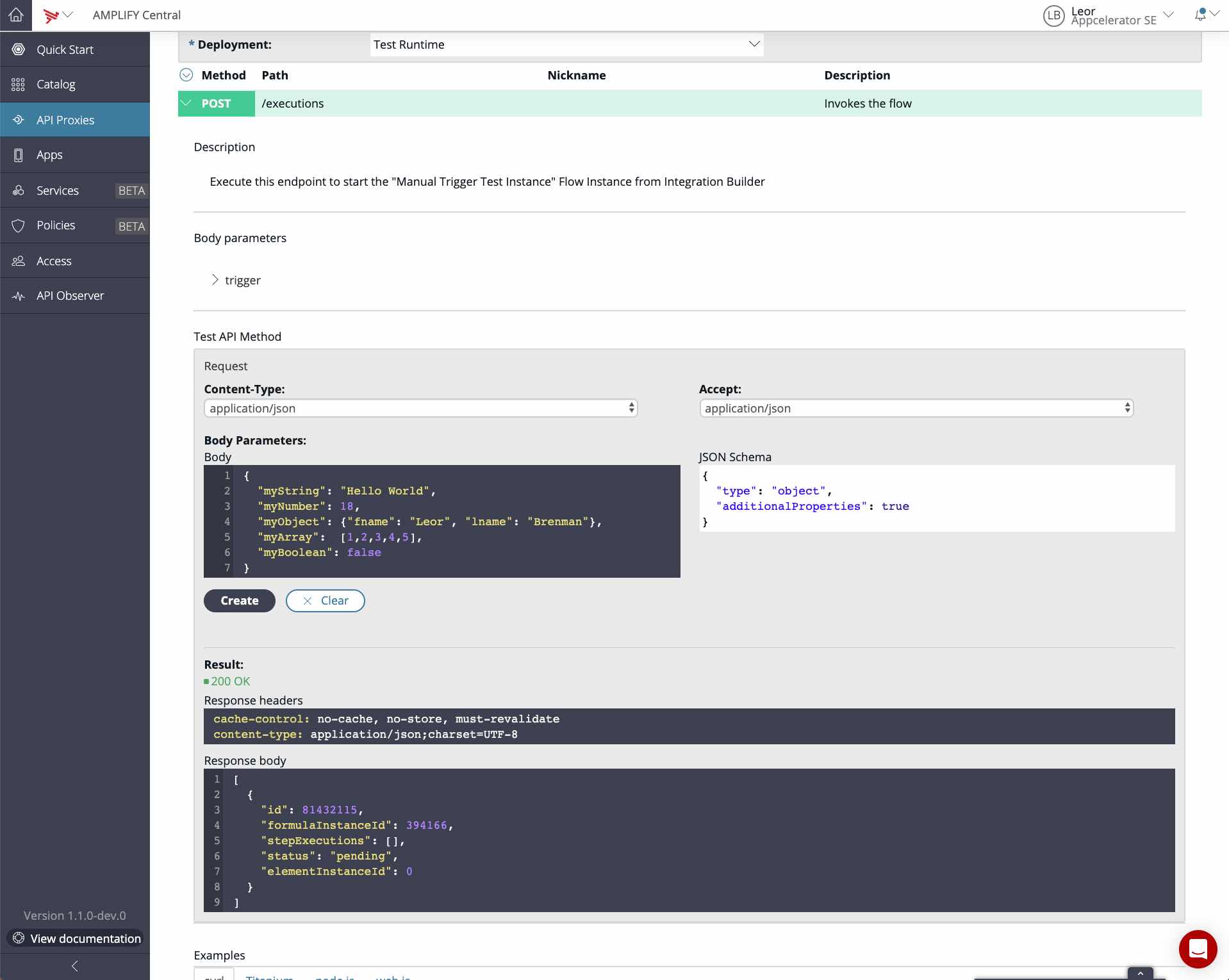The height and width of the screenshot is (980, 1229).
Task: Change the Accept dropdown value
Action: coord(916,408)
